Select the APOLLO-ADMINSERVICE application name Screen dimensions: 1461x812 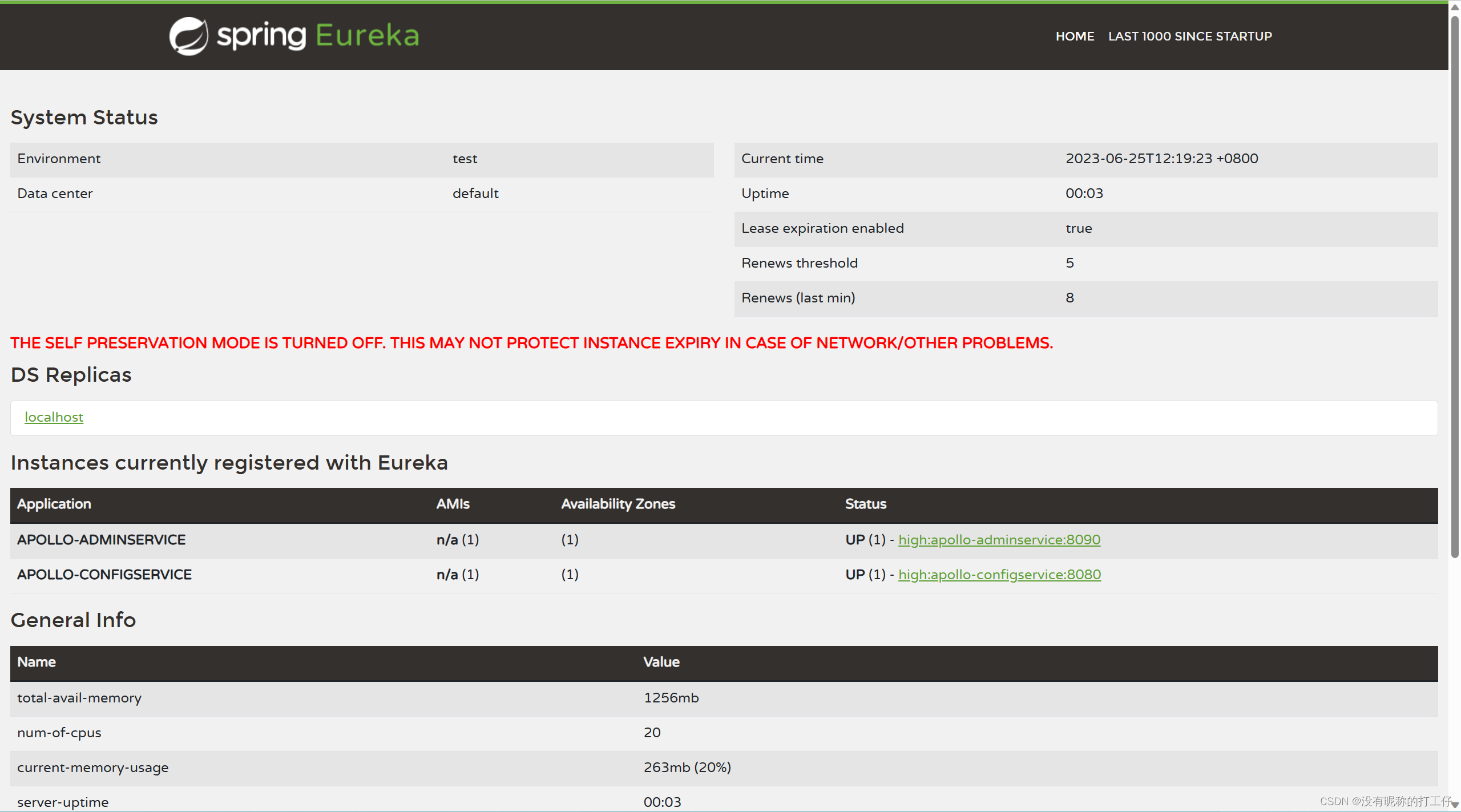pos(101,540)
